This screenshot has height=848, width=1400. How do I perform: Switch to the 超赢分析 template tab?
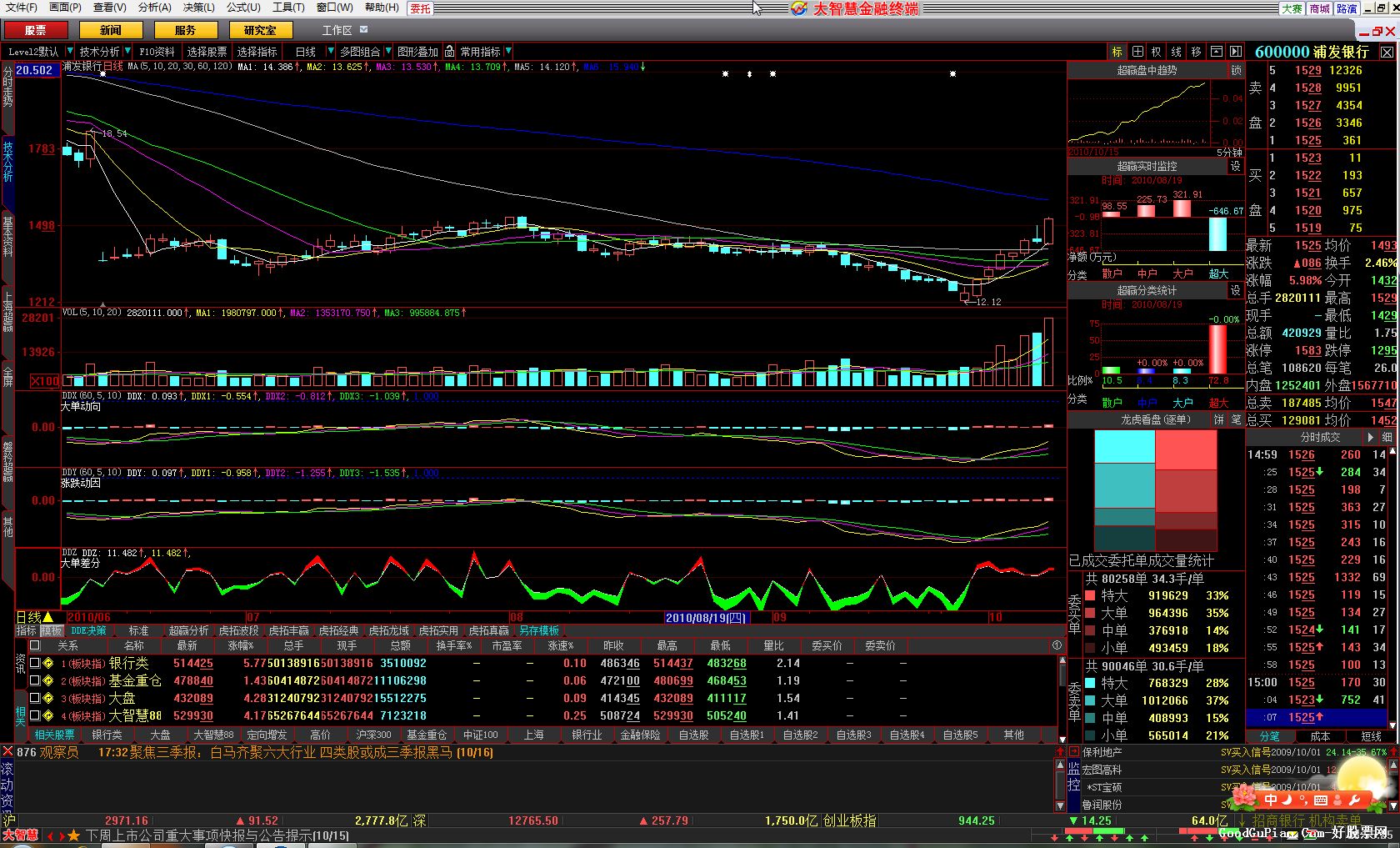tap(189, 631)
